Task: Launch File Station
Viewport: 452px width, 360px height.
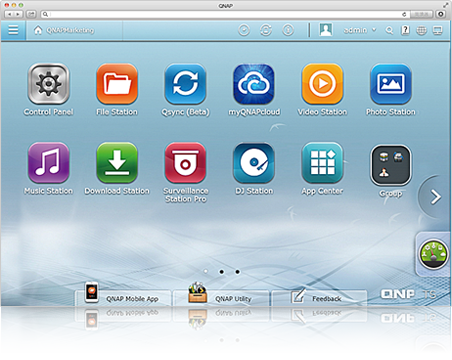Action: [117, 84]
